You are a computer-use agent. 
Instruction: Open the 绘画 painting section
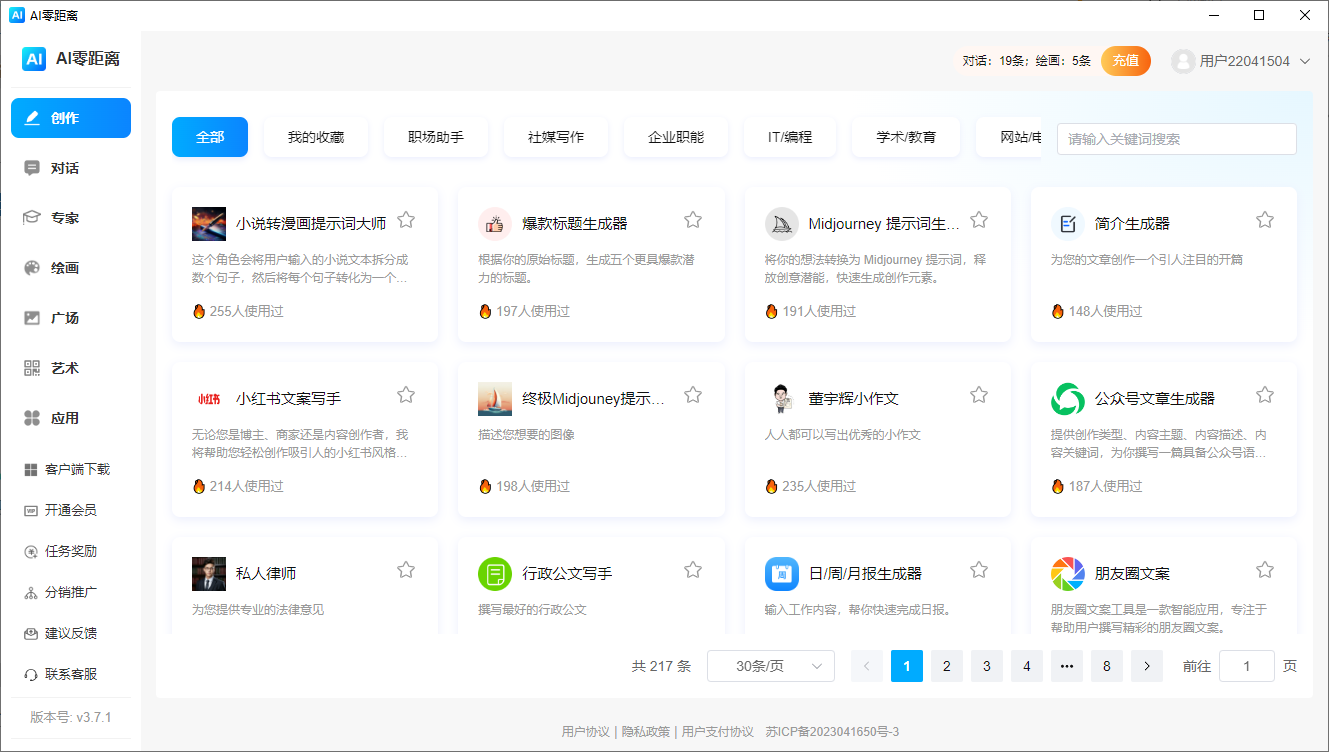(x=71, y=268)
